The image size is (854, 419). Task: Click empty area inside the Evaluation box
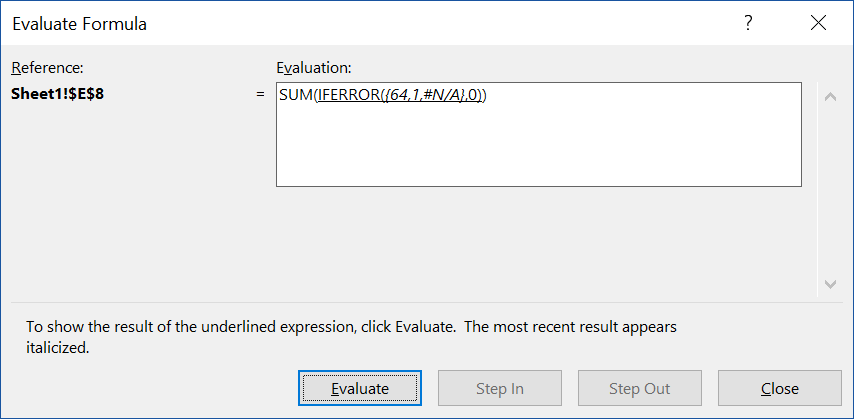point(538,150)
